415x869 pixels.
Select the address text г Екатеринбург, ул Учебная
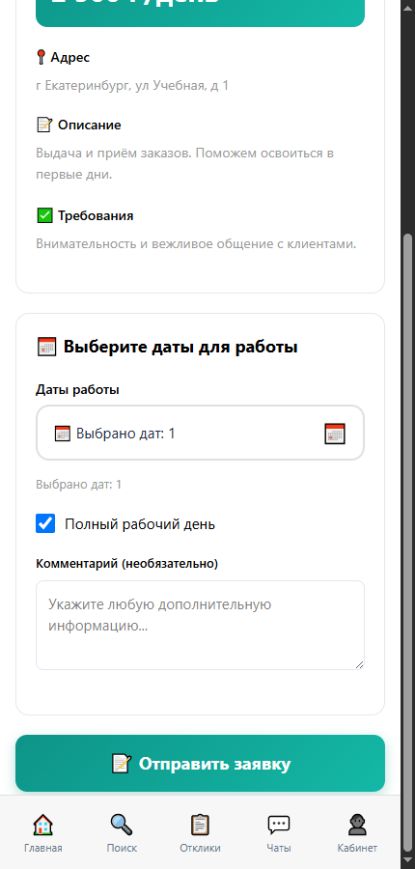(x=132, y=85)
